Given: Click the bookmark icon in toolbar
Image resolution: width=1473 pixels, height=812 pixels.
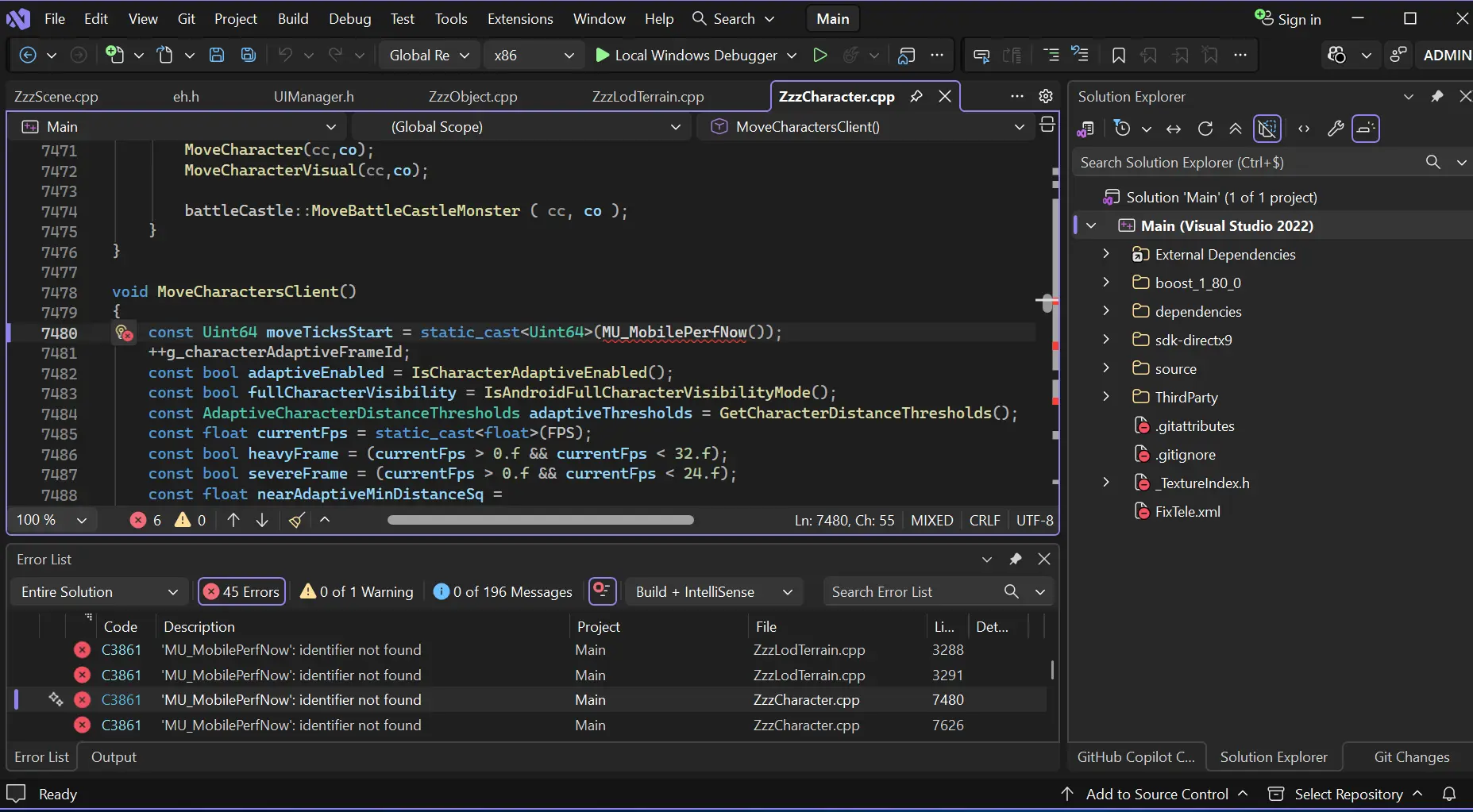Looking at the screenshot, I should click(x=1119, y=55).
